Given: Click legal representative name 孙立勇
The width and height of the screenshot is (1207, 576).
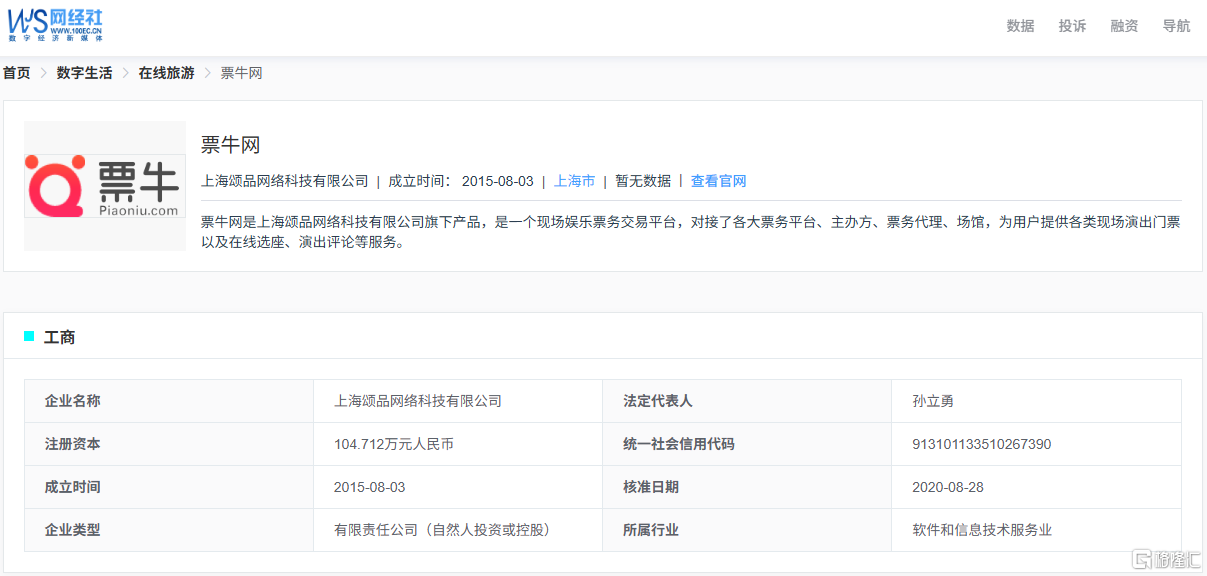Looking at the screenshot, I should 933,401.
